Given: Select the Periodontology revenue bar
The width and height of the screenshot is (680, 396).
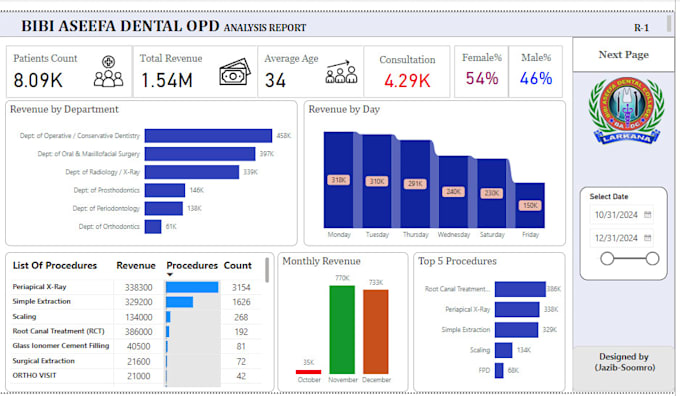Looking at the screenshot, I should click(163, 209).
